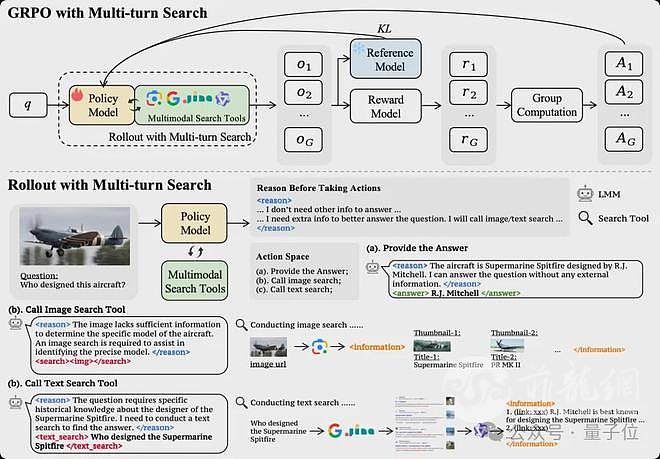Click the 'Reason Before Taking Actions' title
Viewport: 660px width, 459px height.
pos(319,188)
